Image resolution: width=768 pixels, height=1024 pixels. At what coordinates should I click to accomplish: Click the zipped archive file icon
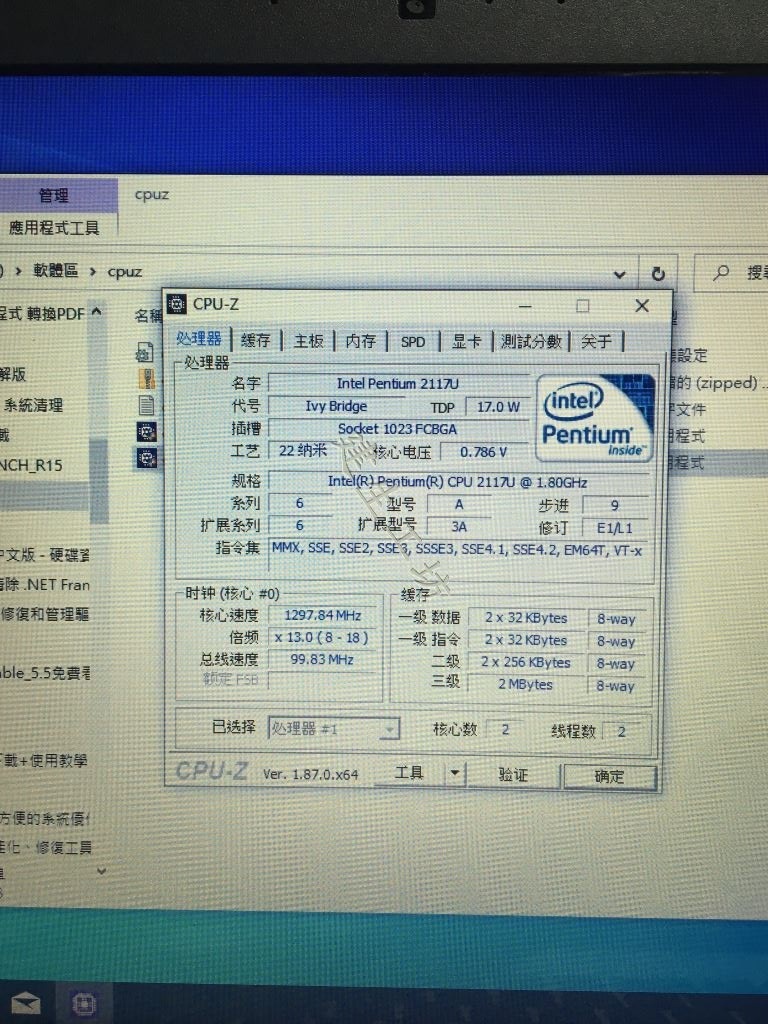click(x=148, y=379)
